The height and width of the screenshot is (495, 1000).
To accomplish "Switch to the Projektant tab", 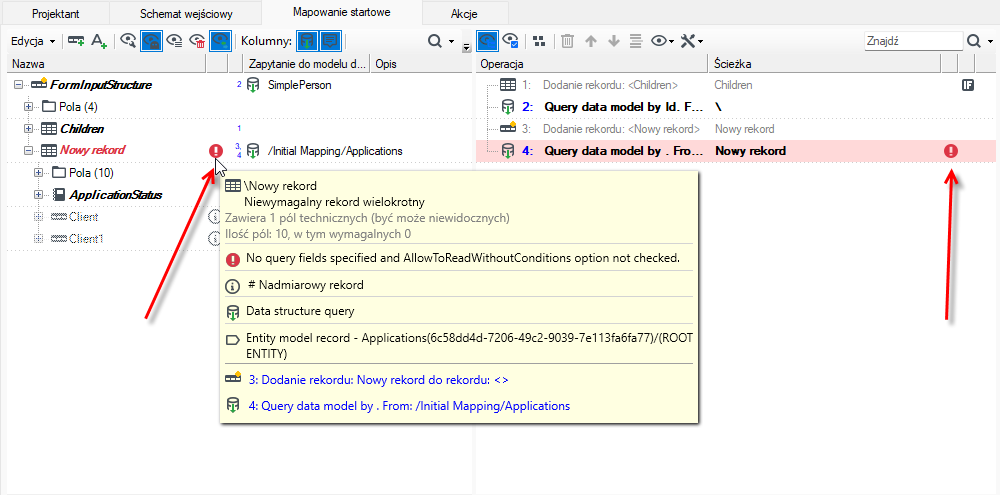I will coord(56,13).
